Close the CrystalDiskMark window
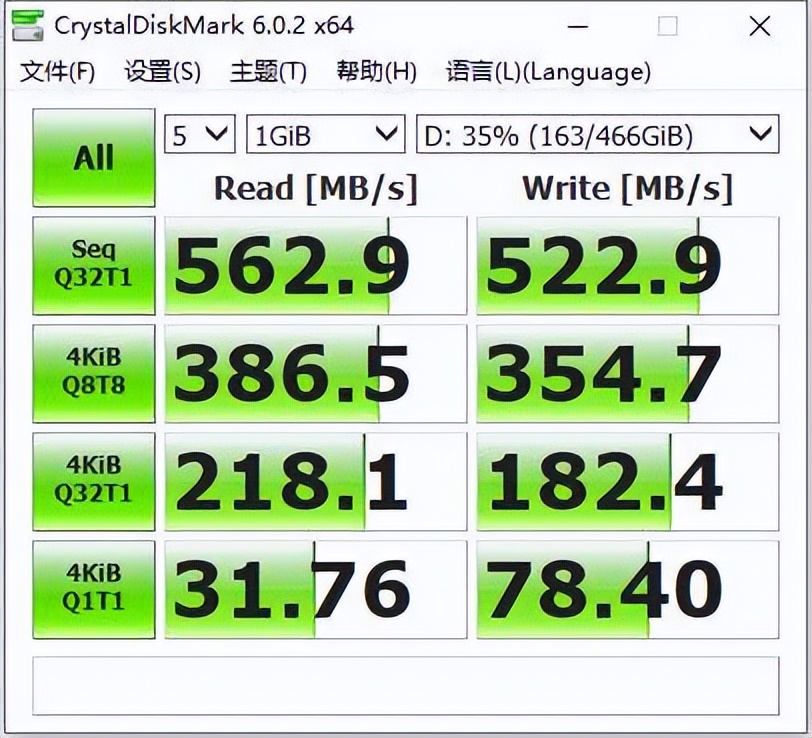The height and width of the screenshot is (738, 812). tap(760, 26)
